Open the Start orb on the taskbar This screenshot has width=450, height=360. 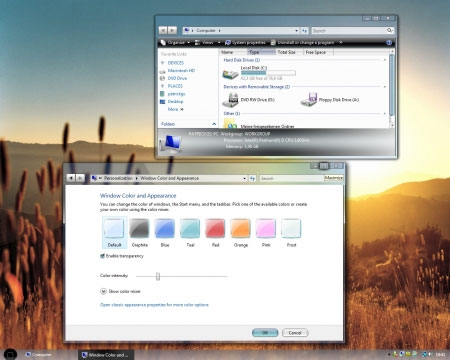(x=10, y=354)
